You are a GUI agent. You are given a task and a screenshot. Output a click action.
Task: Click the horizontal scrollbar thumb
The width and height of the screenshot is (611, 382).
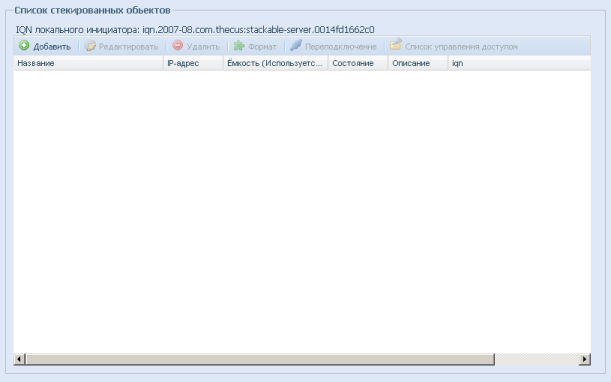point(260,359)
